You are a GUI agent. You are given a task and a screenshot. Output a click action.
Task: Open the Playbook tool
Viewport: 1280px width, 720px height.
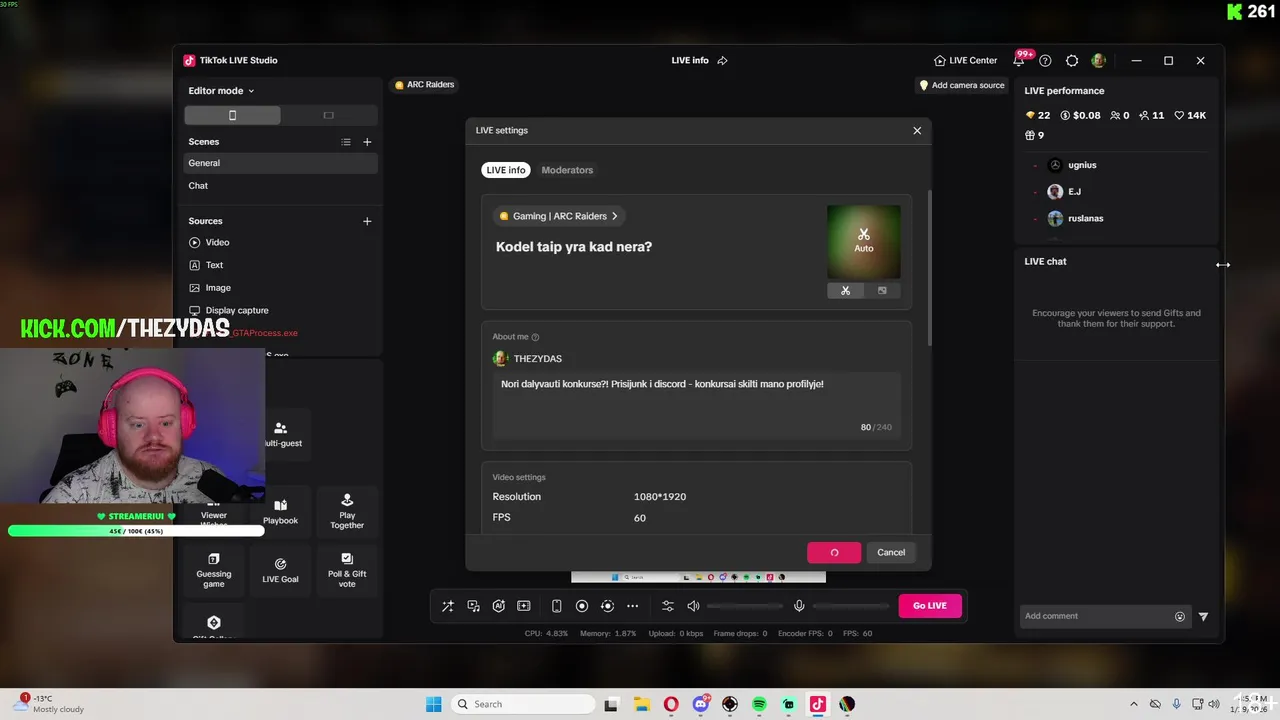tap(281, 511)
